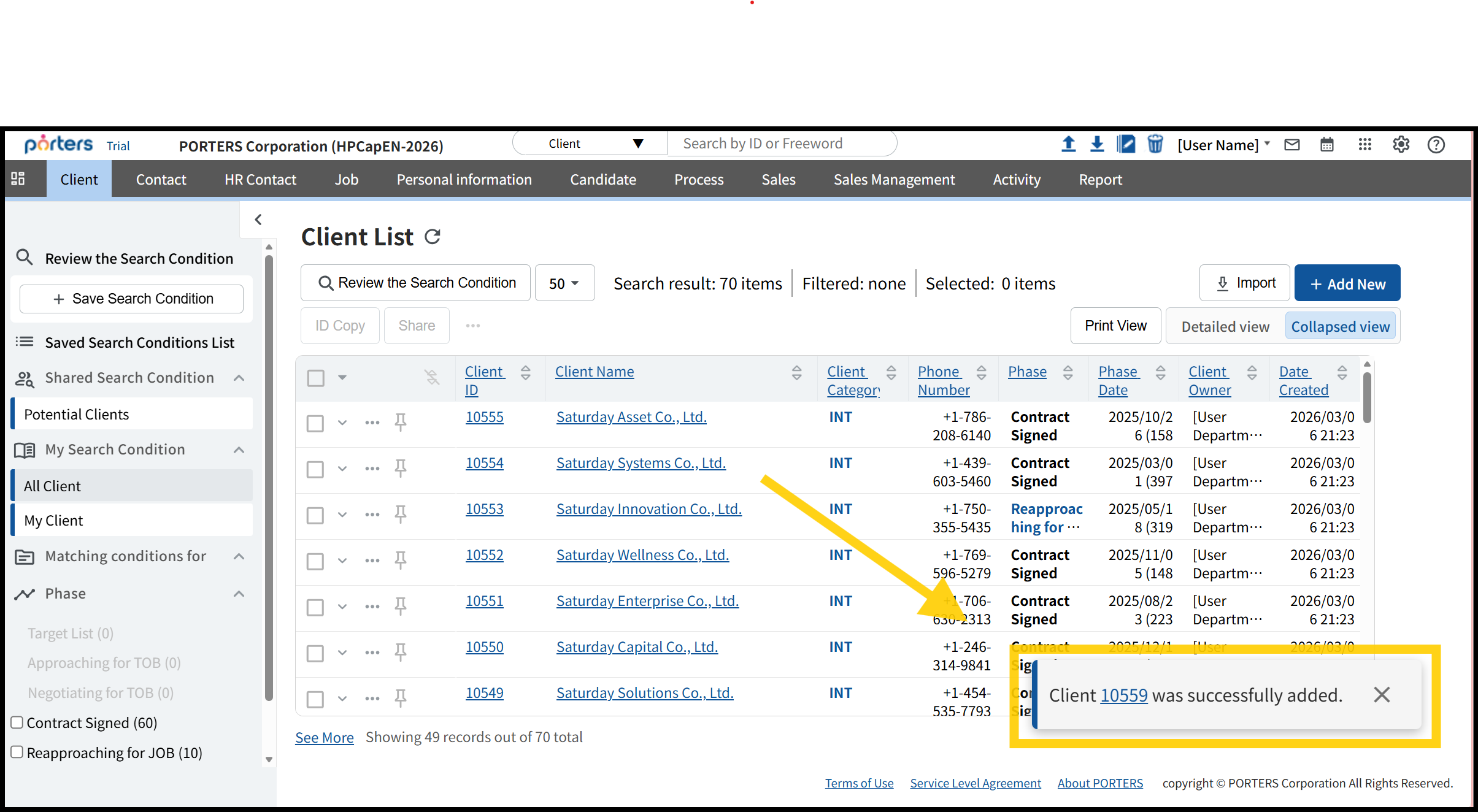This screenshot has width=1478, height=812.
Task: Check the Contract Signed (60) checkbox
Action: 17,722
